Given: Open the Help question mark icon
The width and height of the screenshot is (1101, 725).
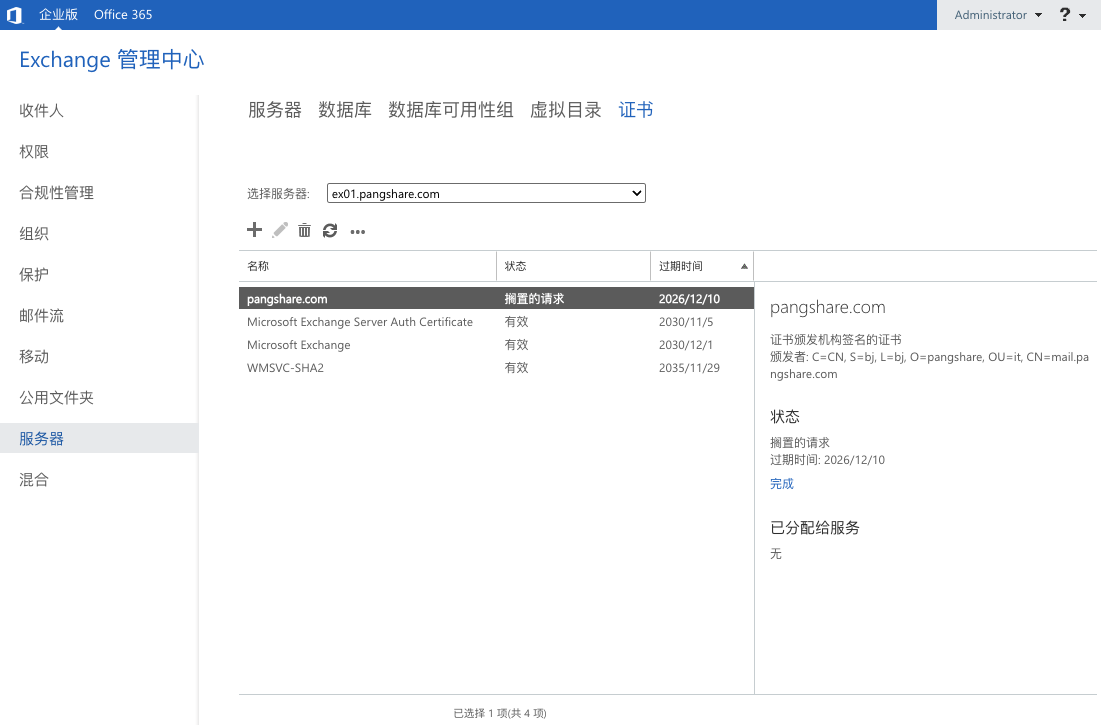Looking at the screenshot, I should pos(1063,14).
